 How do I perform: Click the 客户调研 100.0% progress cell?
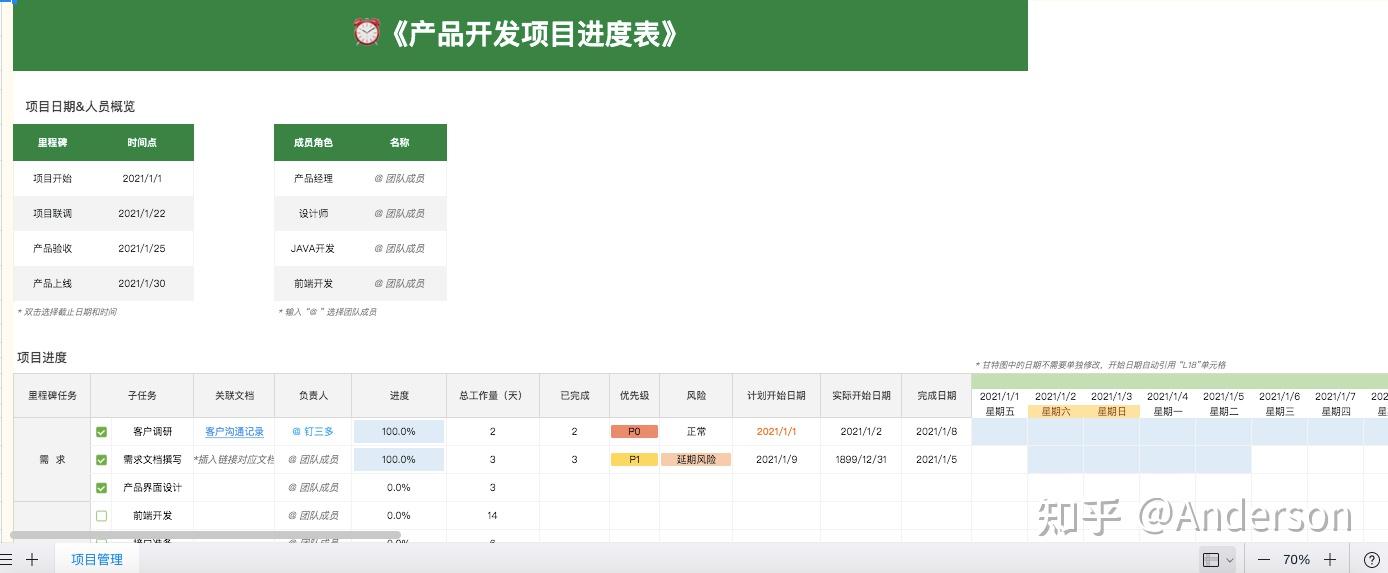pos(399,432)
